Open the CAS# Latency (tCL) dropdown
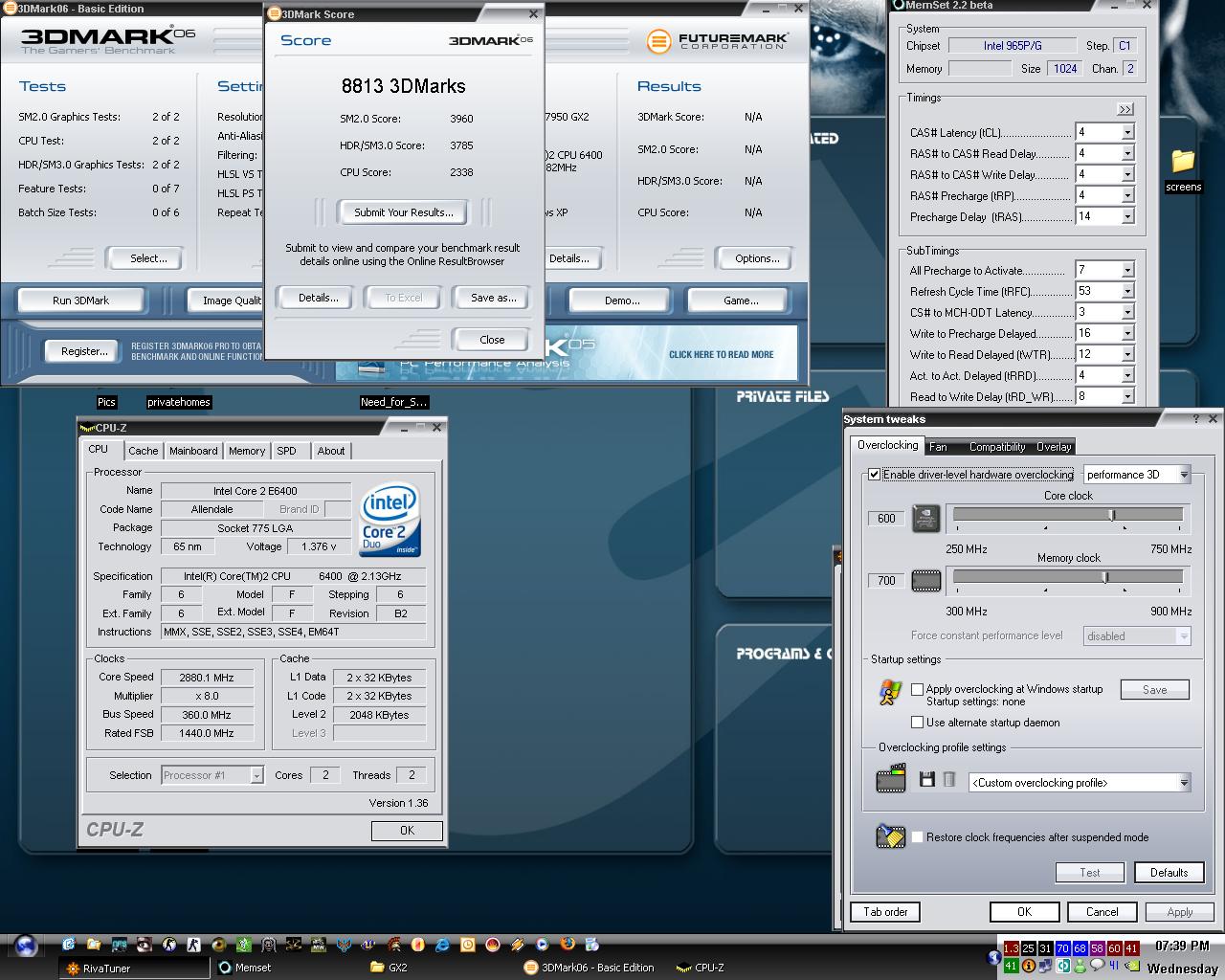Image resolution: width=1225 pixels, height=980 pixels. click(1126, 133)
